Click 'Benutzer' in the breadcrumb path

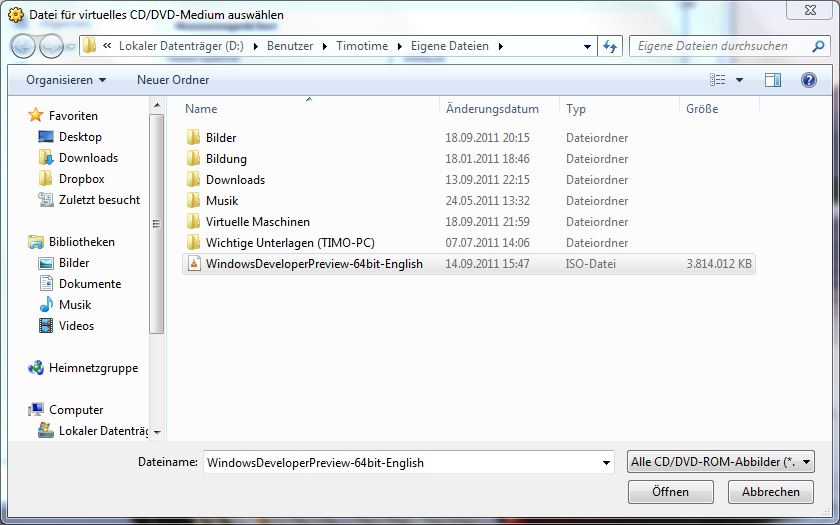[x=290, y=46]
